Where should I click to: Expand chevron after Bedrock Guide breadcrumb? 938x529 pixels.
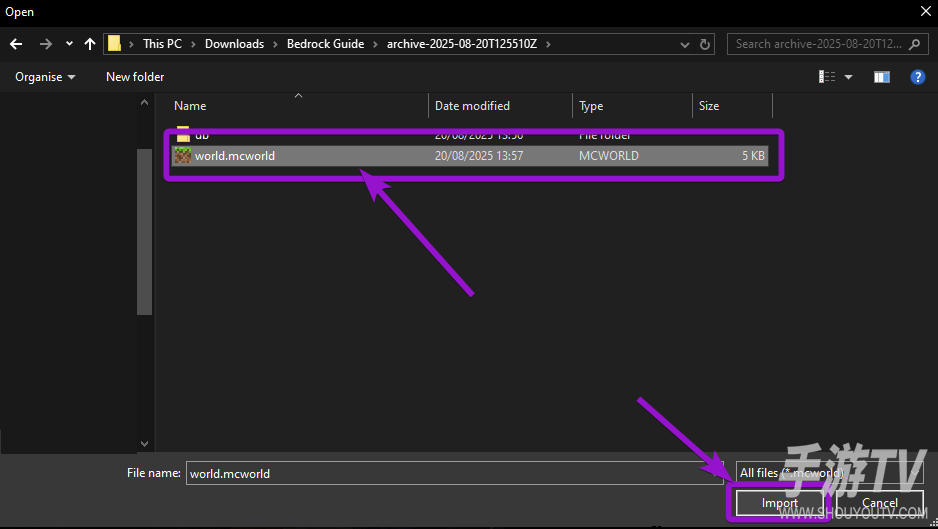[375, 44]
